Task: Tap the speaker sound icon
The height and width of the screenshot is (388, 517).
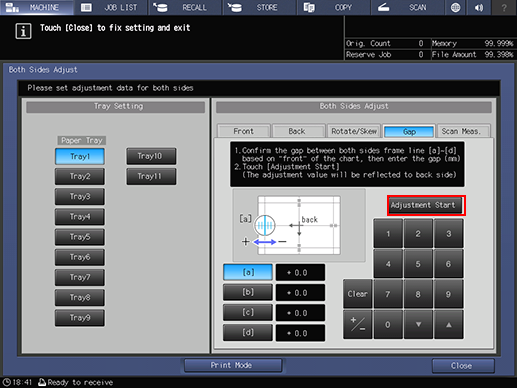Action: pos(479,7)
